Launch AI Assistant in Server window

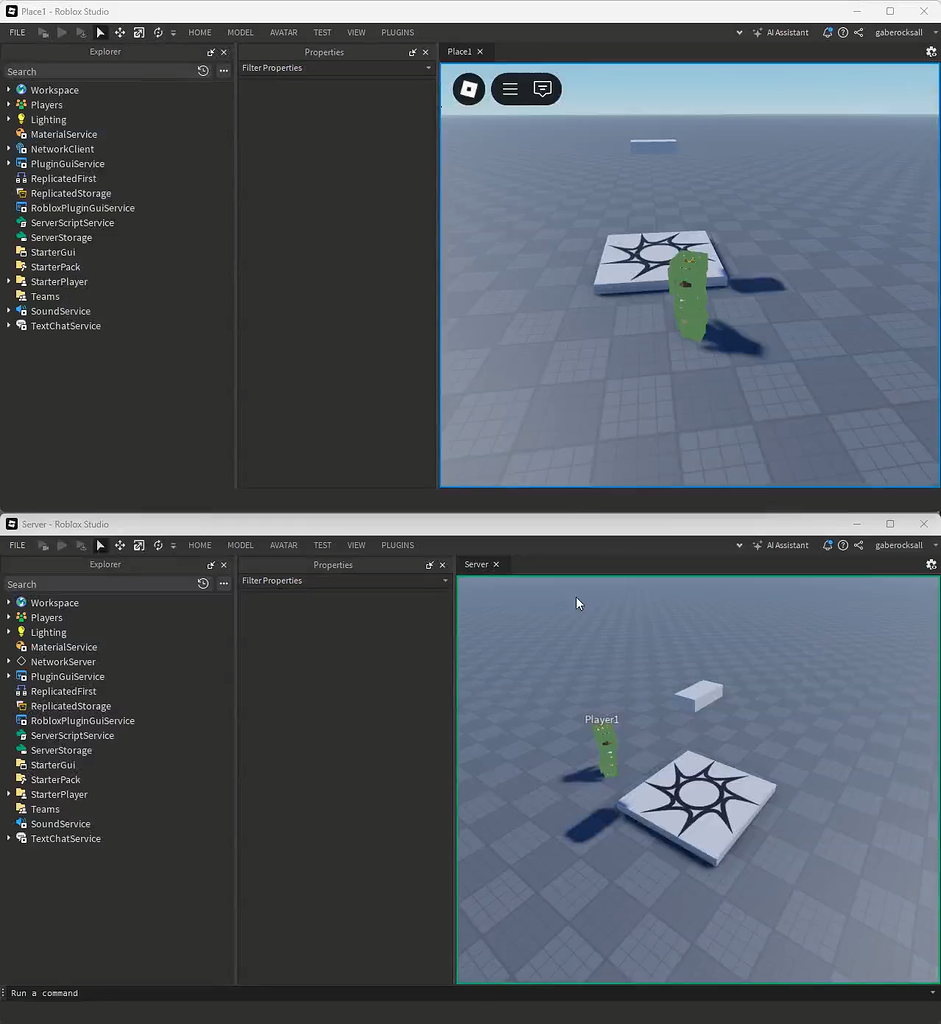781,545
